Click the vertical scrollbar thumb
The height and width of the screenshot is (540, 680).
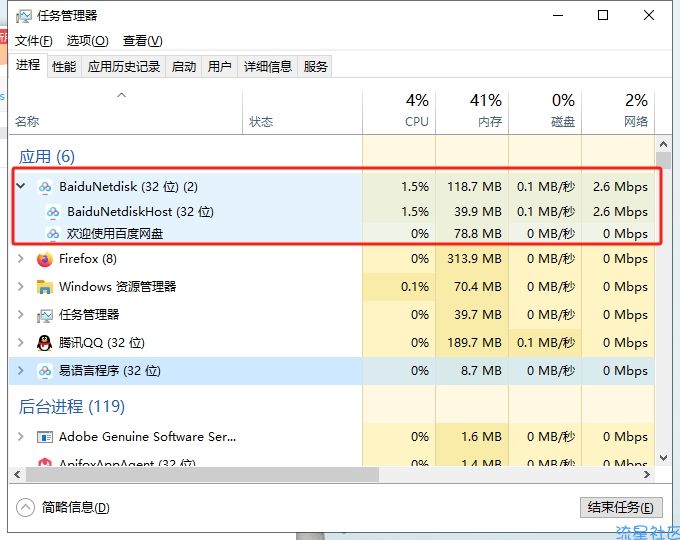tap(663, 160)
